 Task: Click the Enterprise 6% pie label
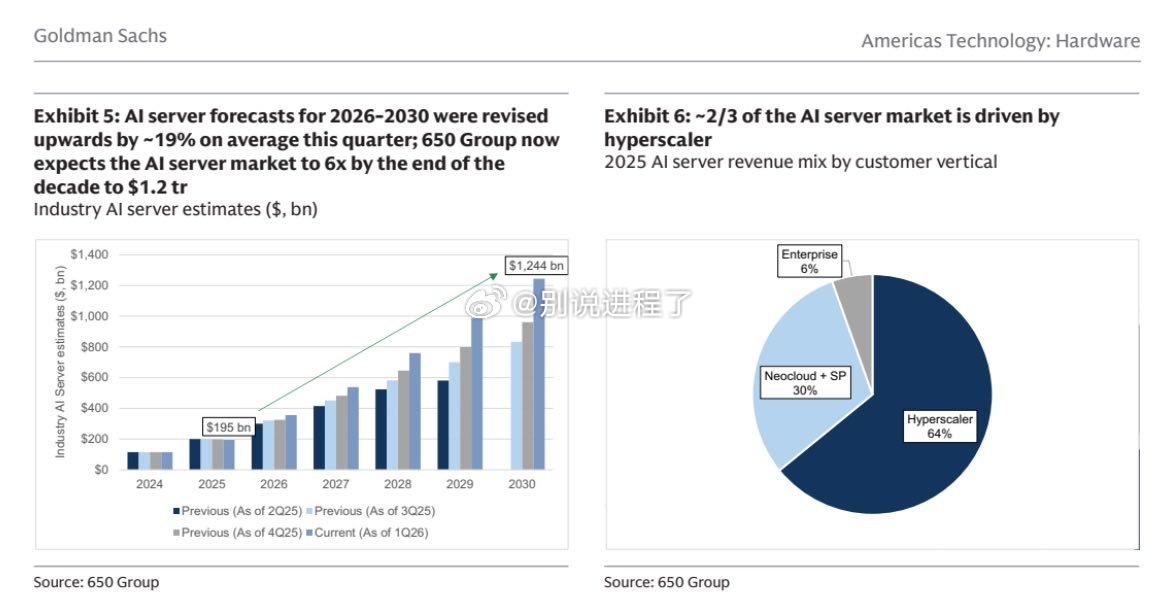[x=809, y=261]
